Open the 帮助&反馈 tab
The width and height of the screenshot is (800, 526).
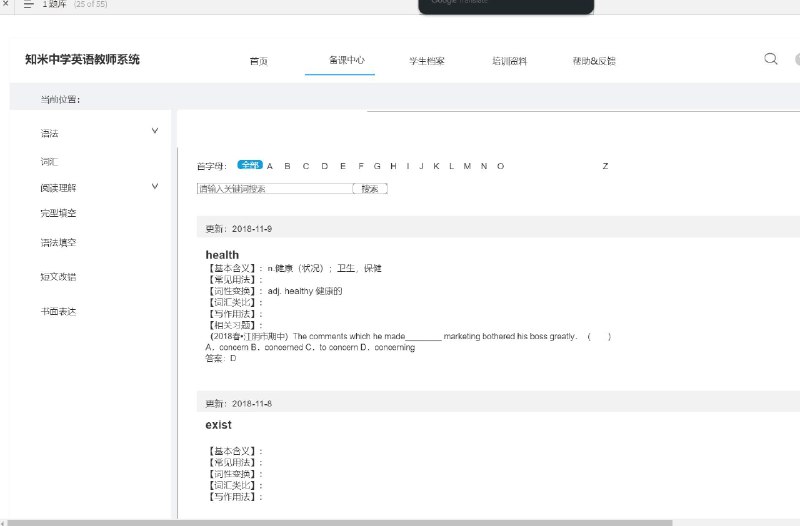click(x=594, y=61)
